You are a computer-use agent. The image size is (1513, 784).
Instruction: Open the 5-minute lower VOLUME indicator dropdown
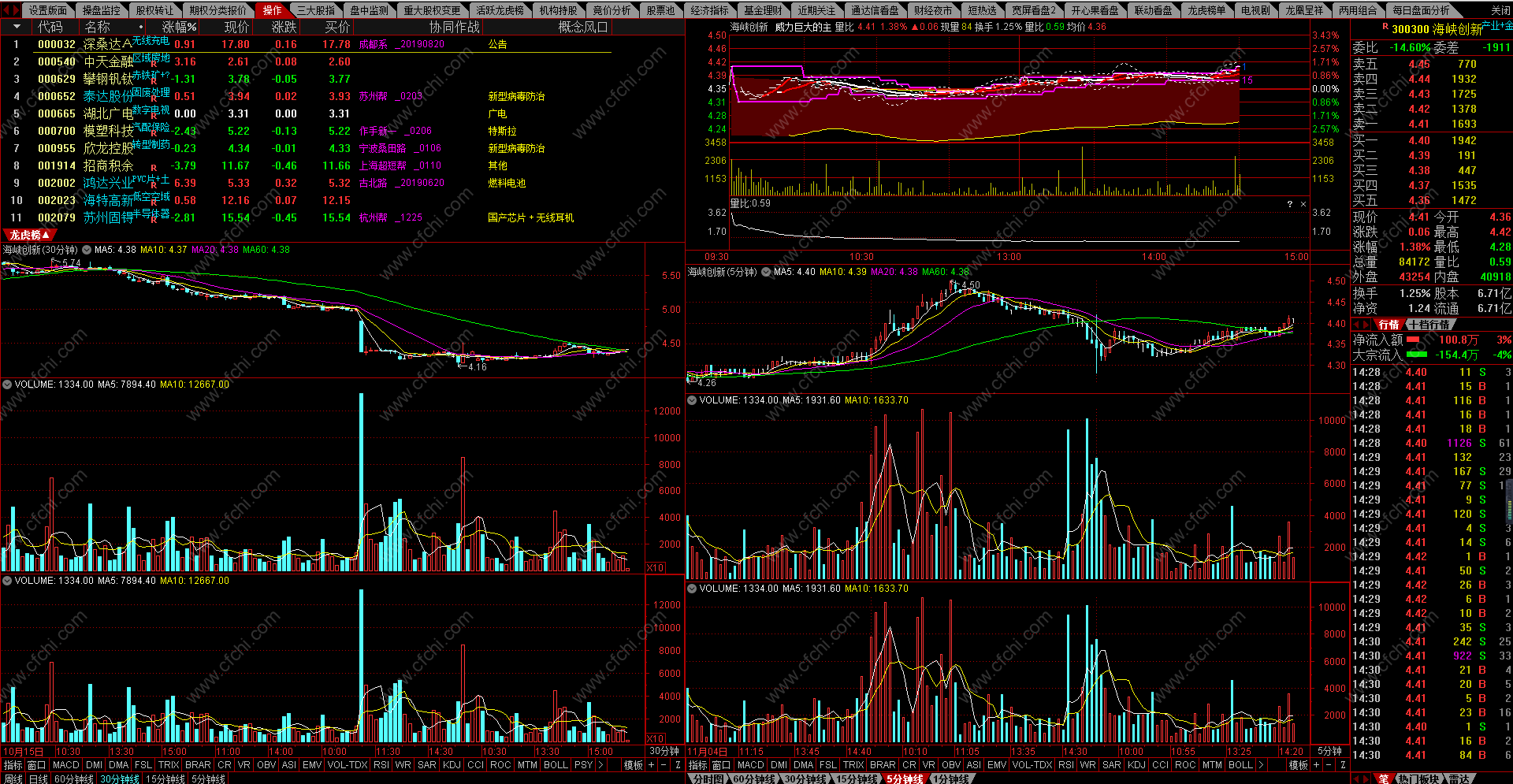tap(692, 589)
